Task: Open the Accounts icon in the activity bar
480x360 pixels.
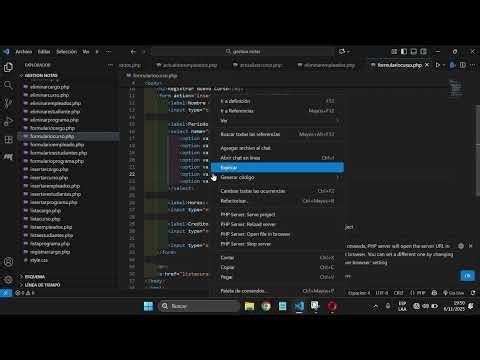Action: [x=8, y=262]
